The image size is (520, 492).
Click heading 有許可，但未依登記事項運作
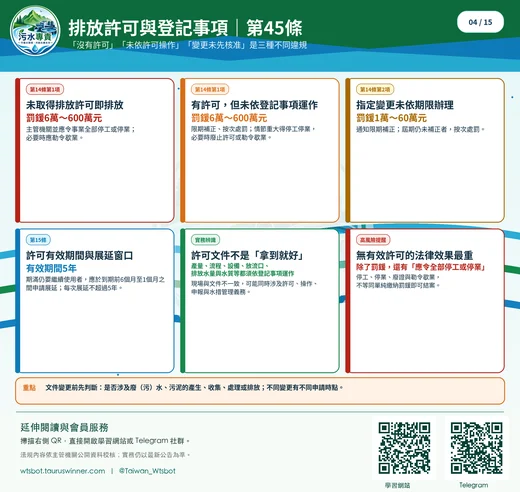(254, 105)
